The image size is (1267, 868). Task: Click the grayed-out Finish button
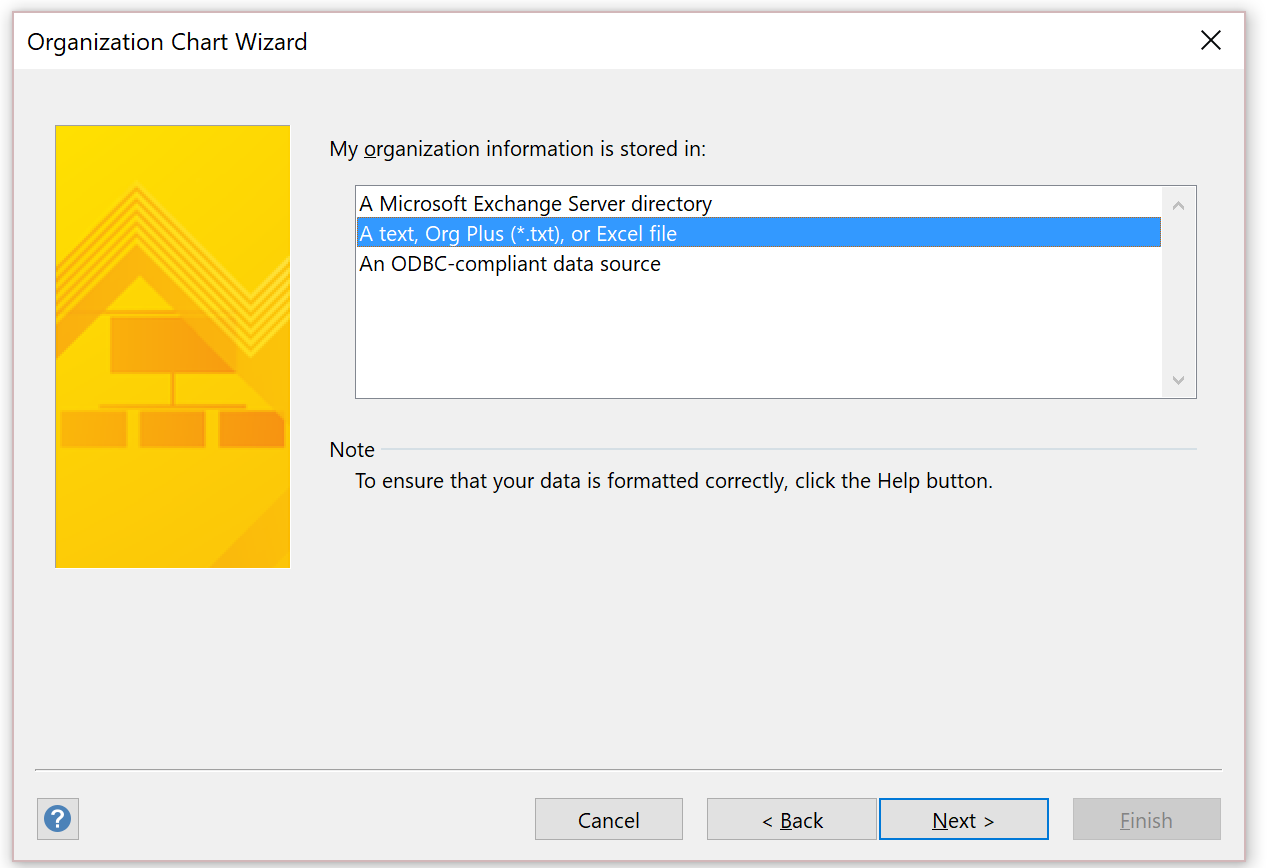click(1146, 819)
